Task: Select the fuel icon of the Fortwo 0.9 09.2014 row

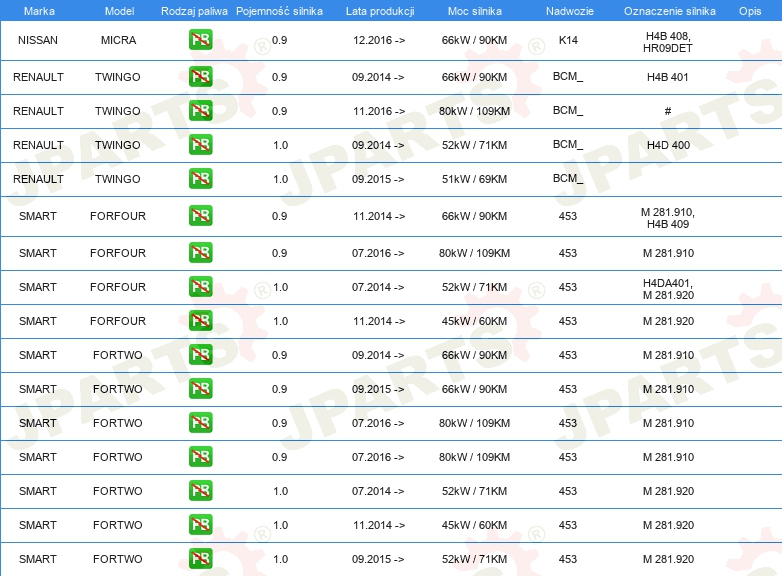Action: click(200, 355)
